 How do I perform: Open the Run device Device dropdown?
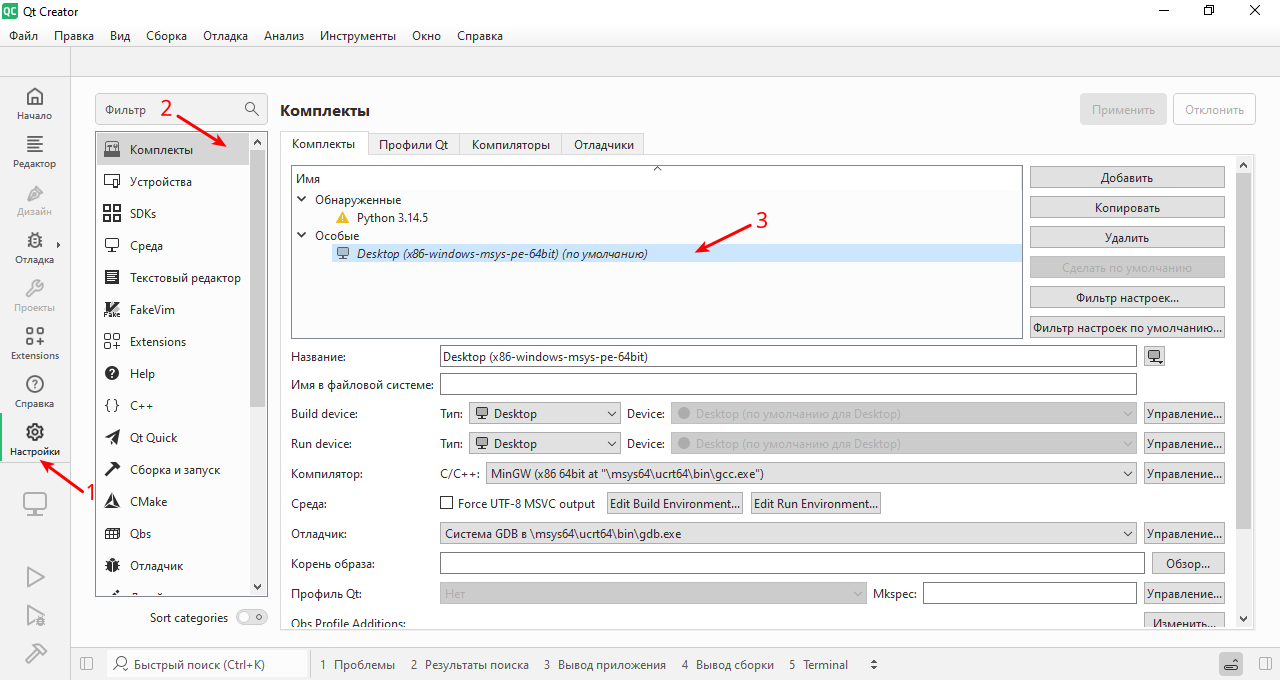click(x=904, y=444)
